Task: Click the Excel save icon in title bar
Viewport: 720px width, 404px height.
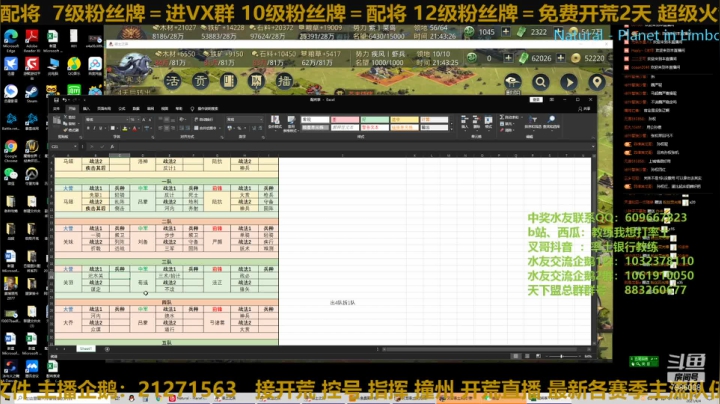Action: tap(56, 100)
